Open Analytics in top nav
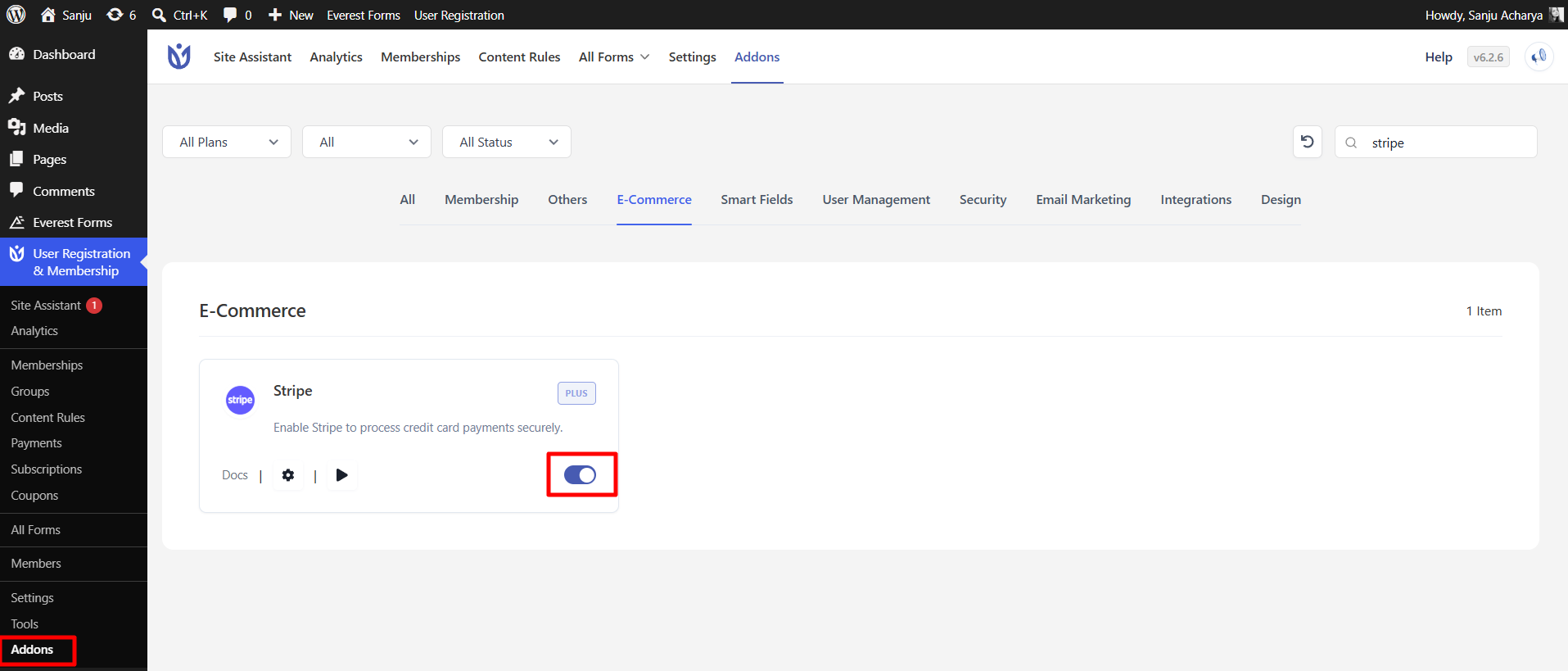The width and height of the screenshot is (1568, 671). pos(336,57)
